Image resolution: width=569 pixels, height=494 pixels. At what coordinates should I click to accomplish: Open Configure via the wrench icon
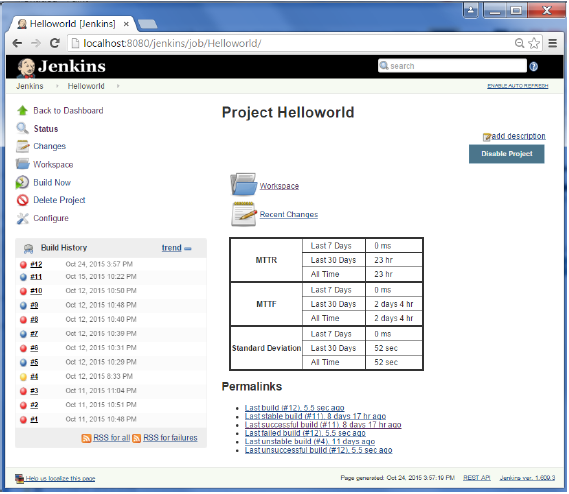(x=22, y=219)
